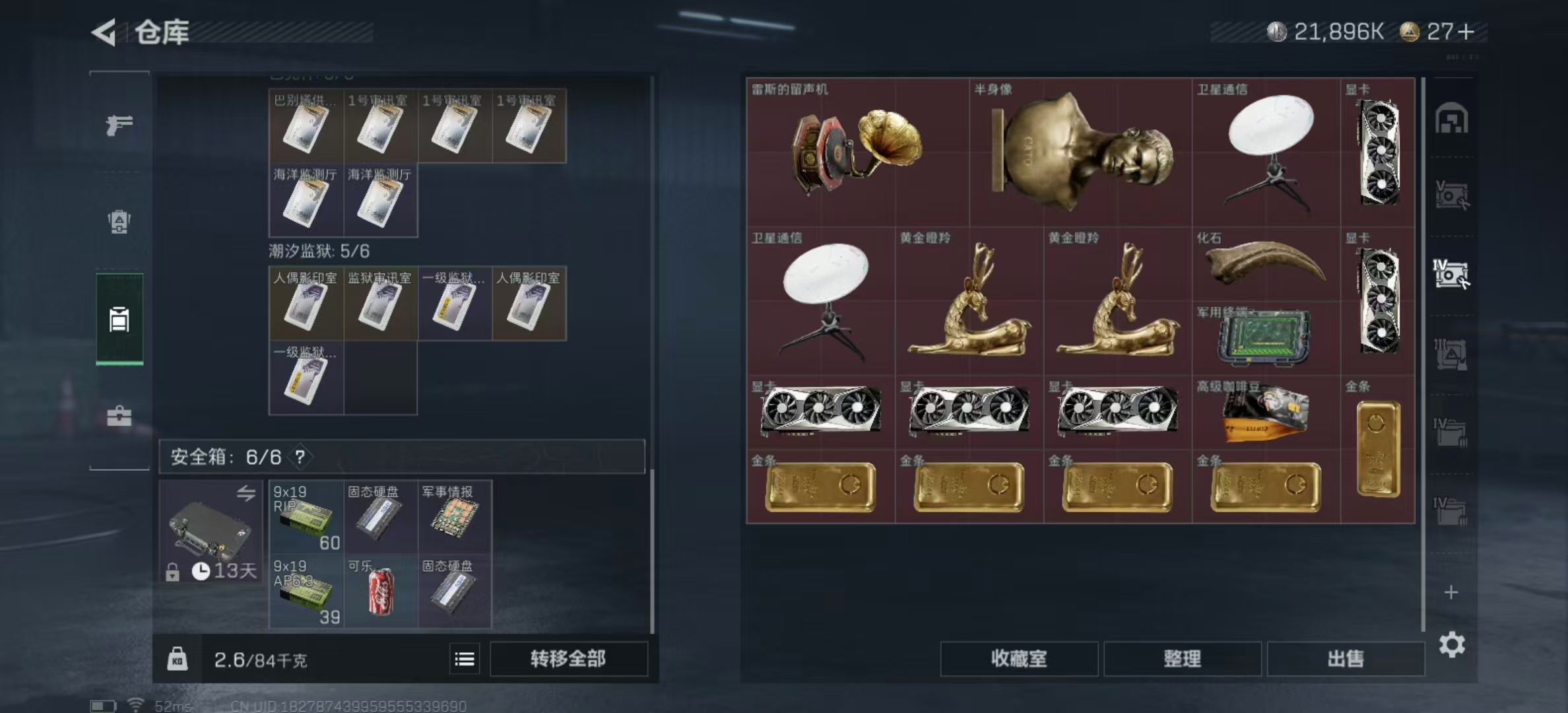
Task: Select the 雷斯的留声机 gramophone item
Action: pos(857,153)
